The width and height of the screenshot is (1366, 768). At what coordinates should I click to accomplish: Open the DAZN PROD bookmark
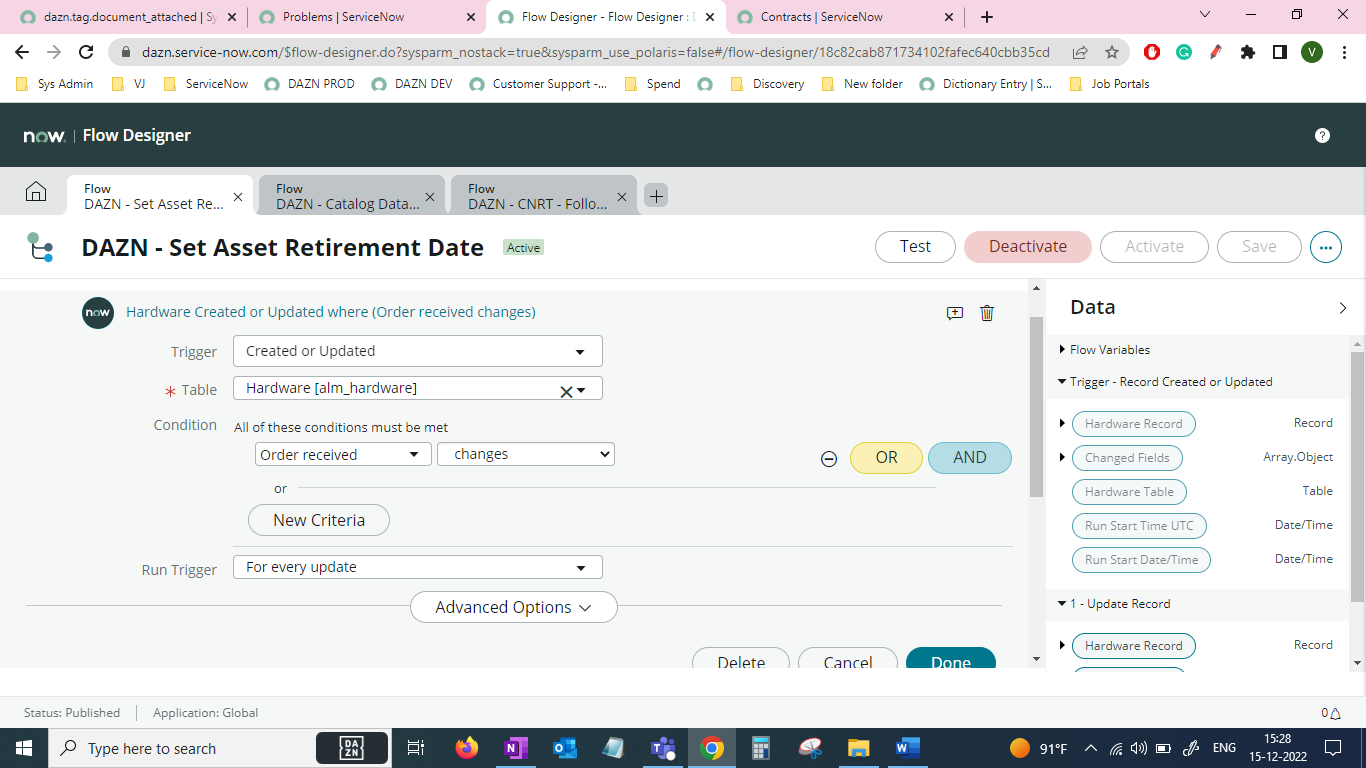[310, 84]
